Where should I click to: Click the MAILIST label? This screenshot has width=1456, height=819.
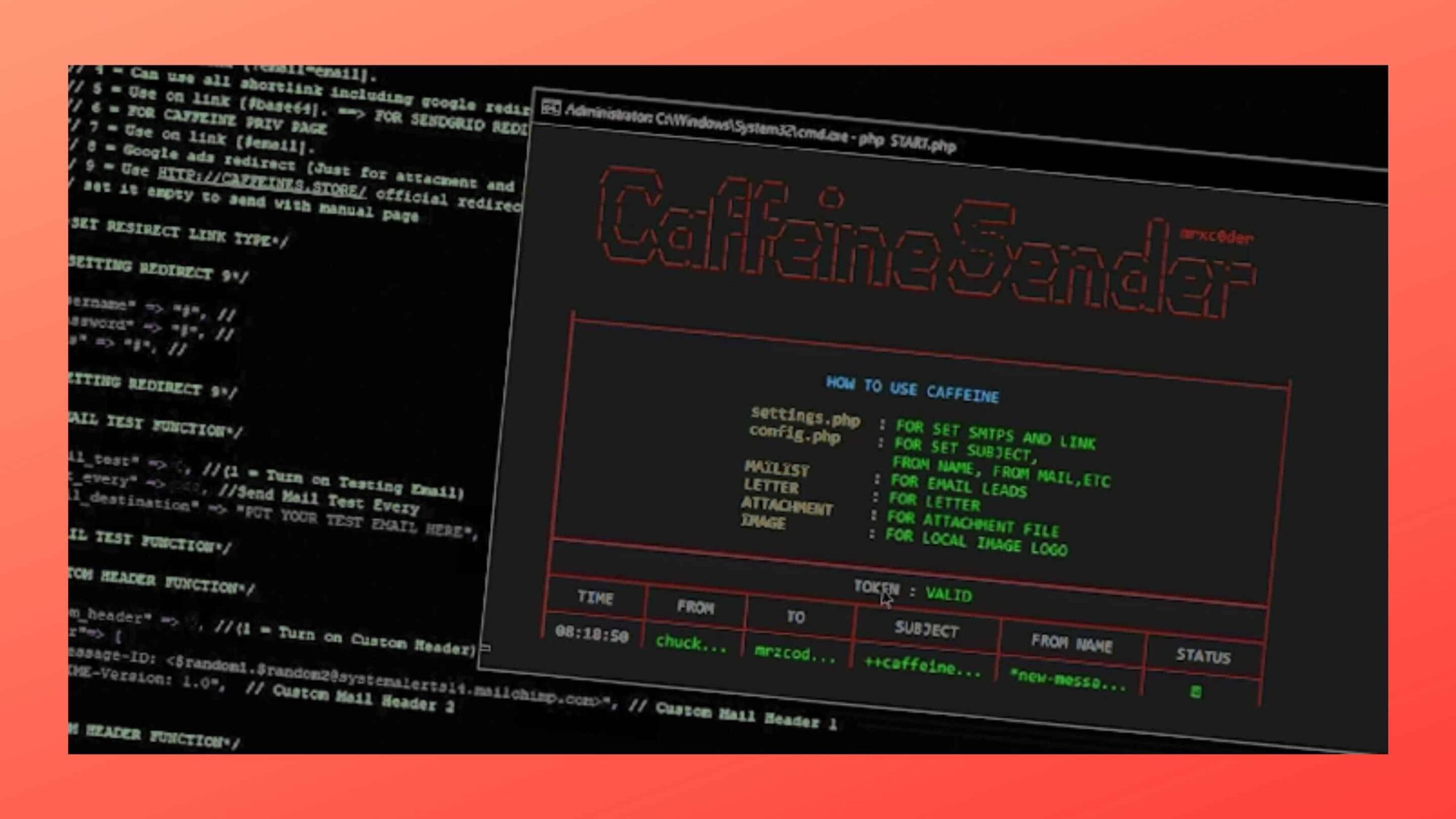pos(777,469)
